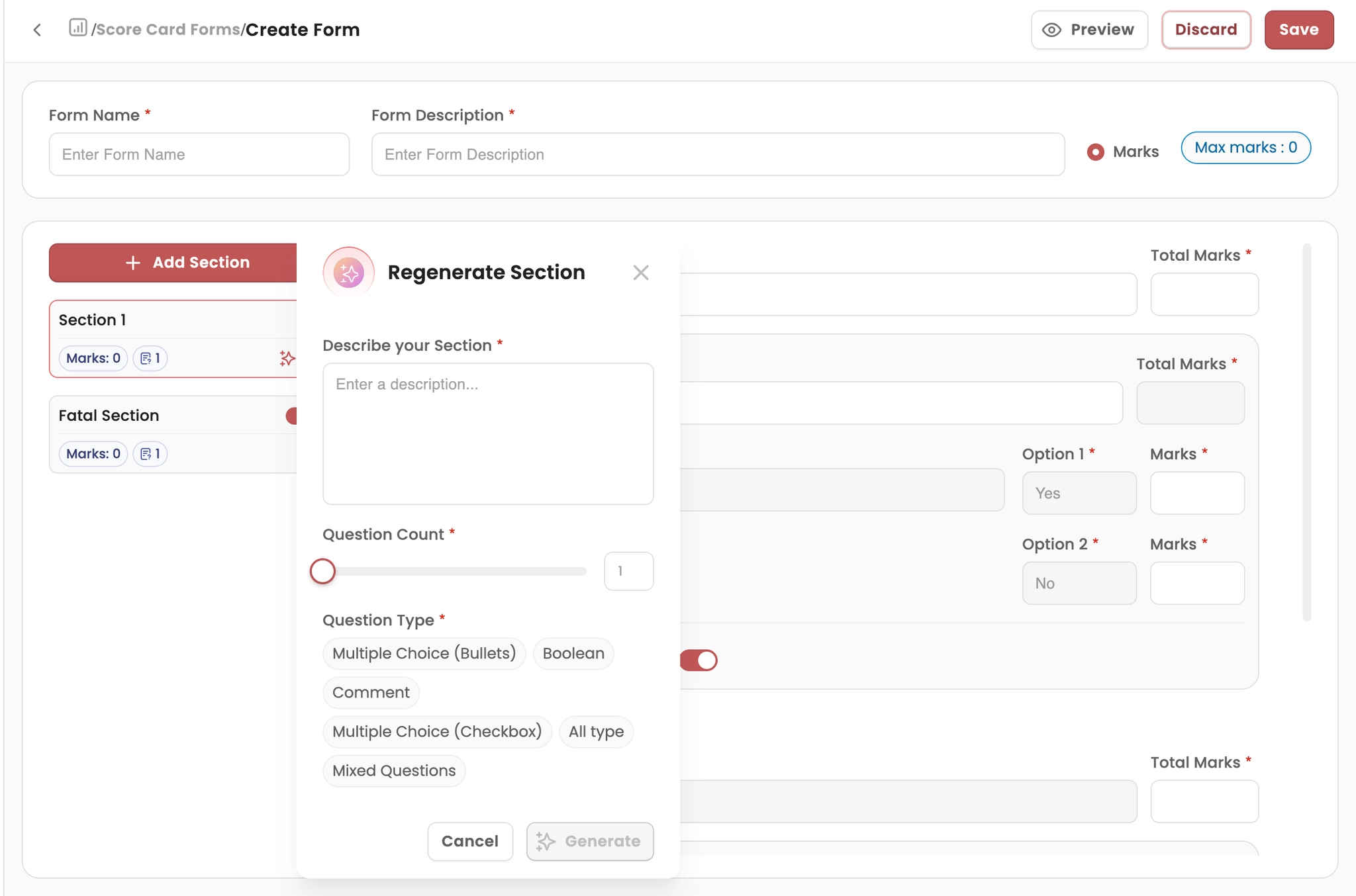Image resolution: width=1356 pixels, height=896 pixels.
Task: Click question count icon in Fatal Section
Action: click(x=146, y=454)
